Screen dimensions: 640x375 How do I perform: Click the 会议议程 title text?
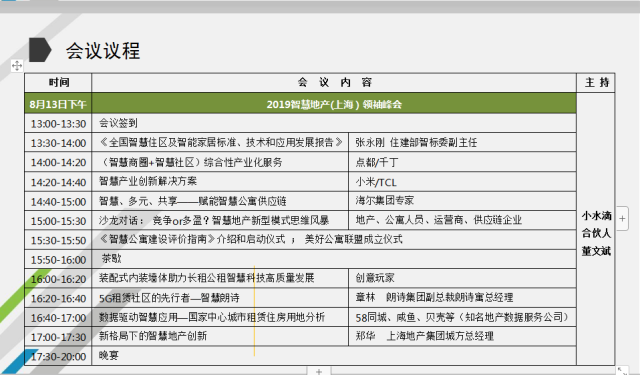point(103,51)
